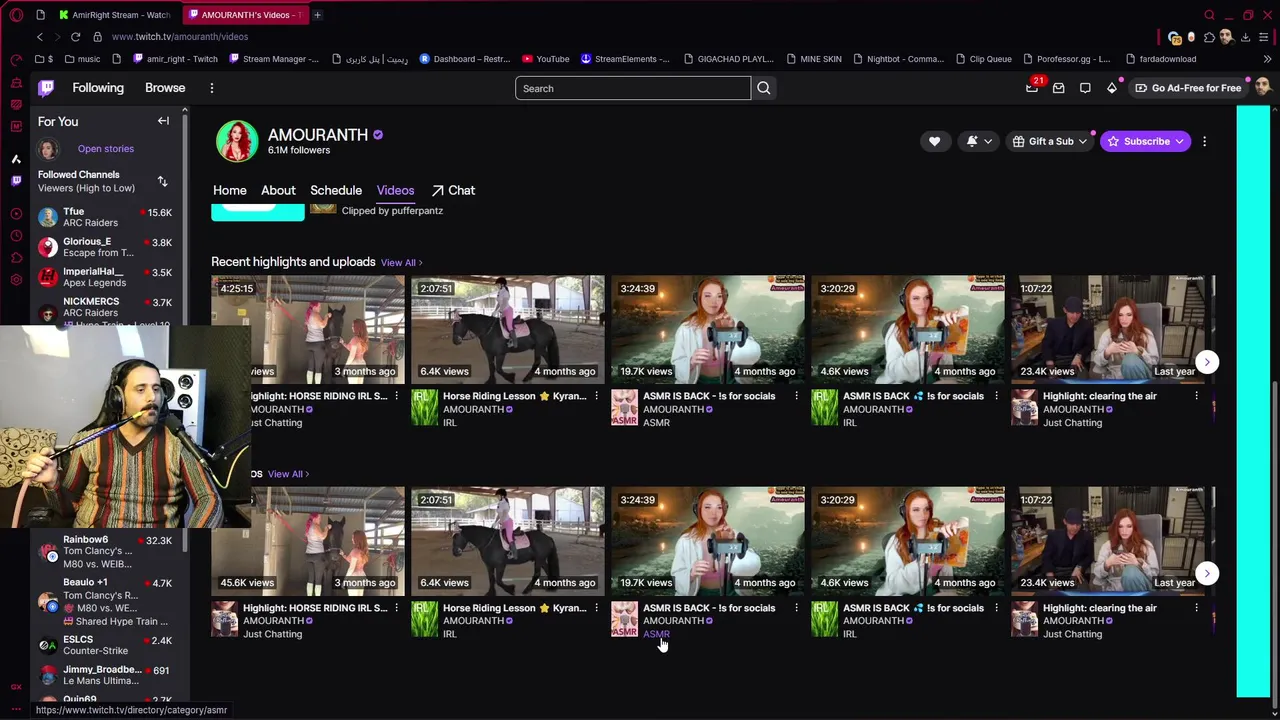Click the Opera menu logo

[x=16, y=15]
